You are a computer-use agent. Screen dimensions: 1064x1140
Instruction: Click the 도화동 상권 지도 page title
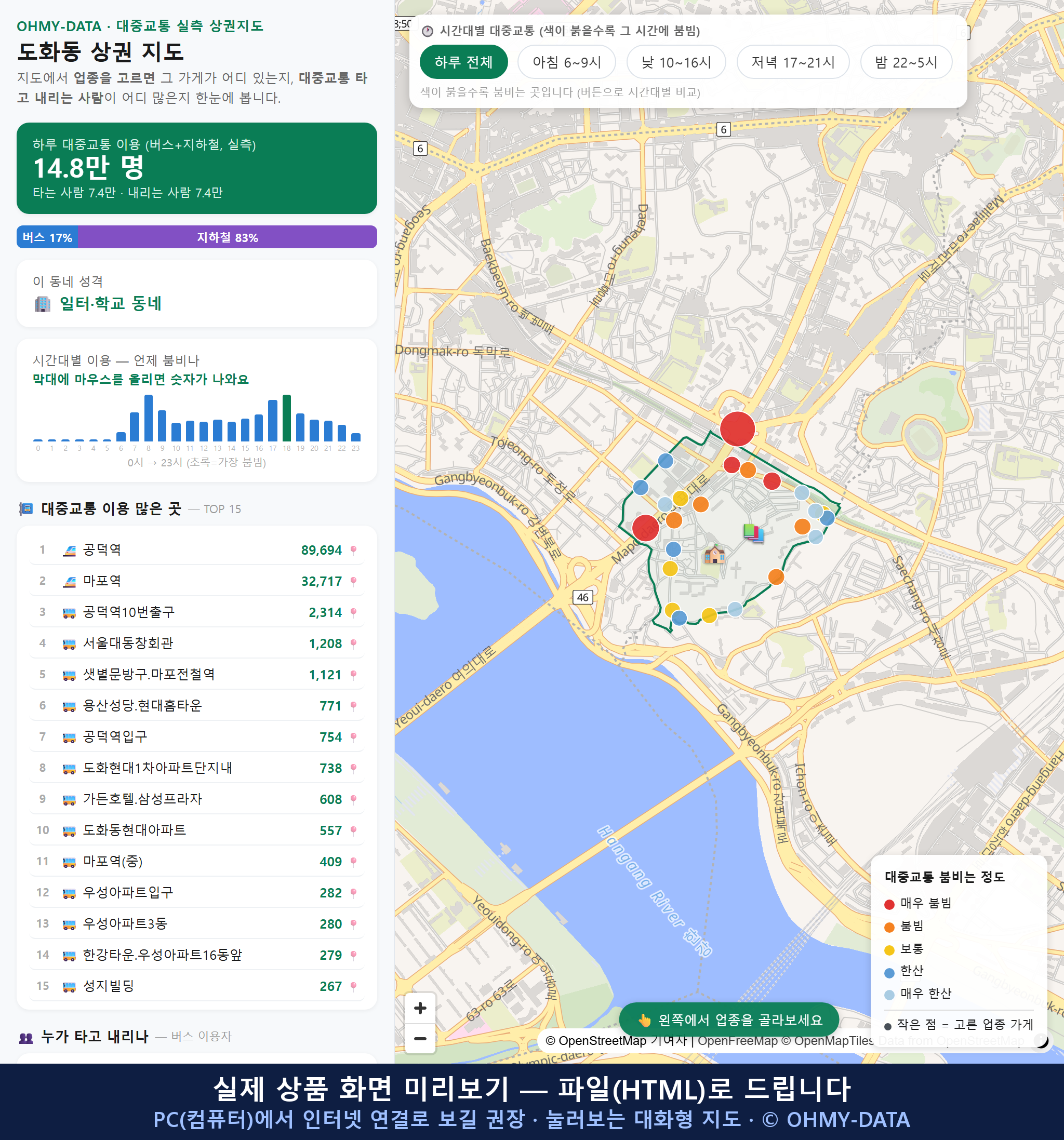click(101, 52)
